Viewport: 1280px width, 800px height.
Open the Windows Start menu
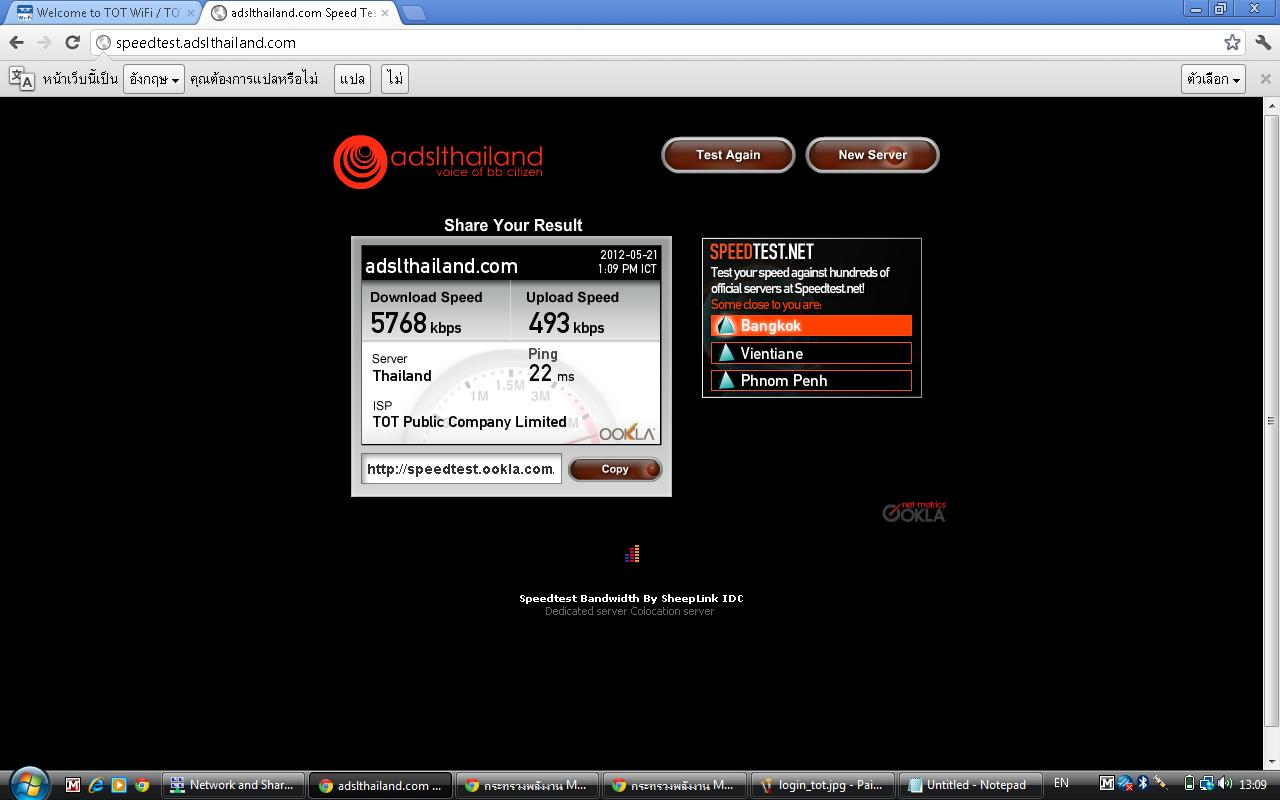pos(27,783)
